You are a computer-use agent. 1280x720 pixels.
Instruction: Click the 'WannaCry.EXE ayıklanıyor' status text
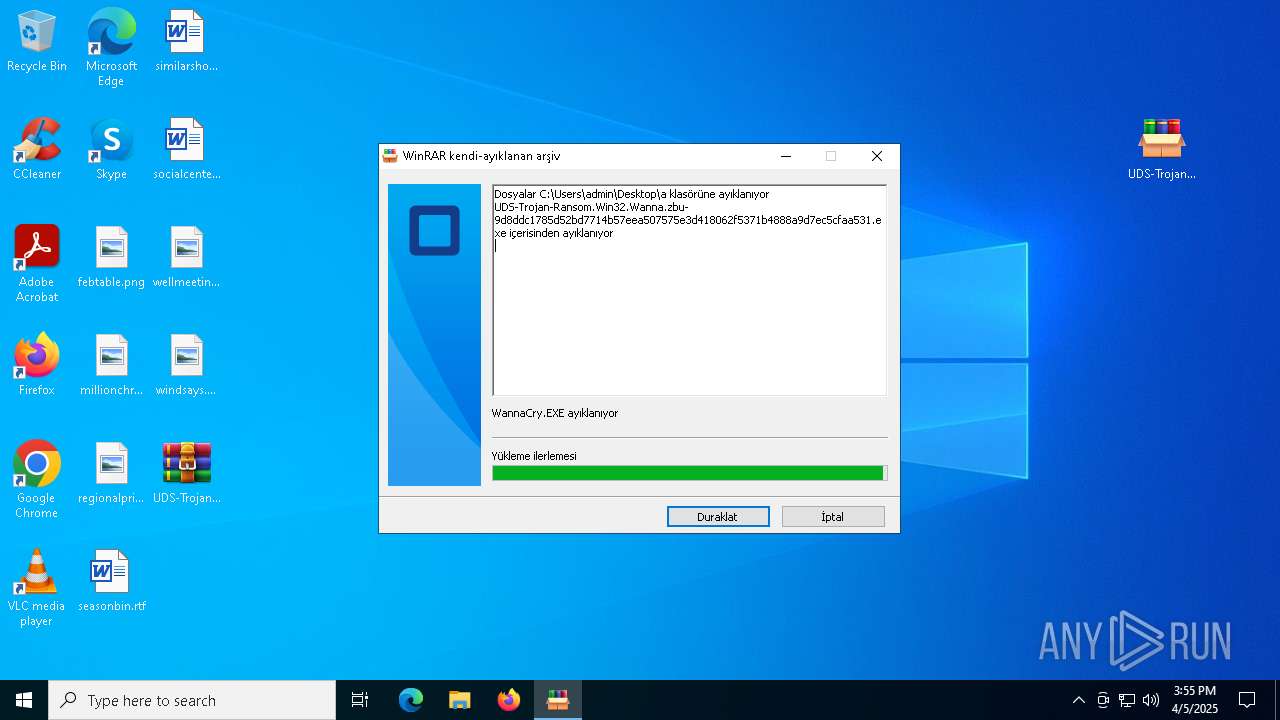[x=555, y=413]
